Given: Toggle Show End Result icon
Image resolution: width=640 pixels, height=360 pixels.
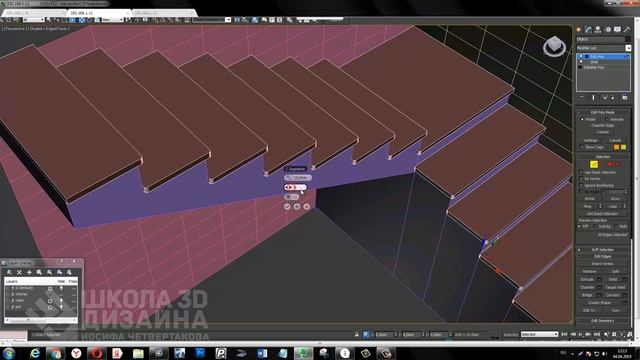Looking at the screenshot, I should click(x=593, y=98).
